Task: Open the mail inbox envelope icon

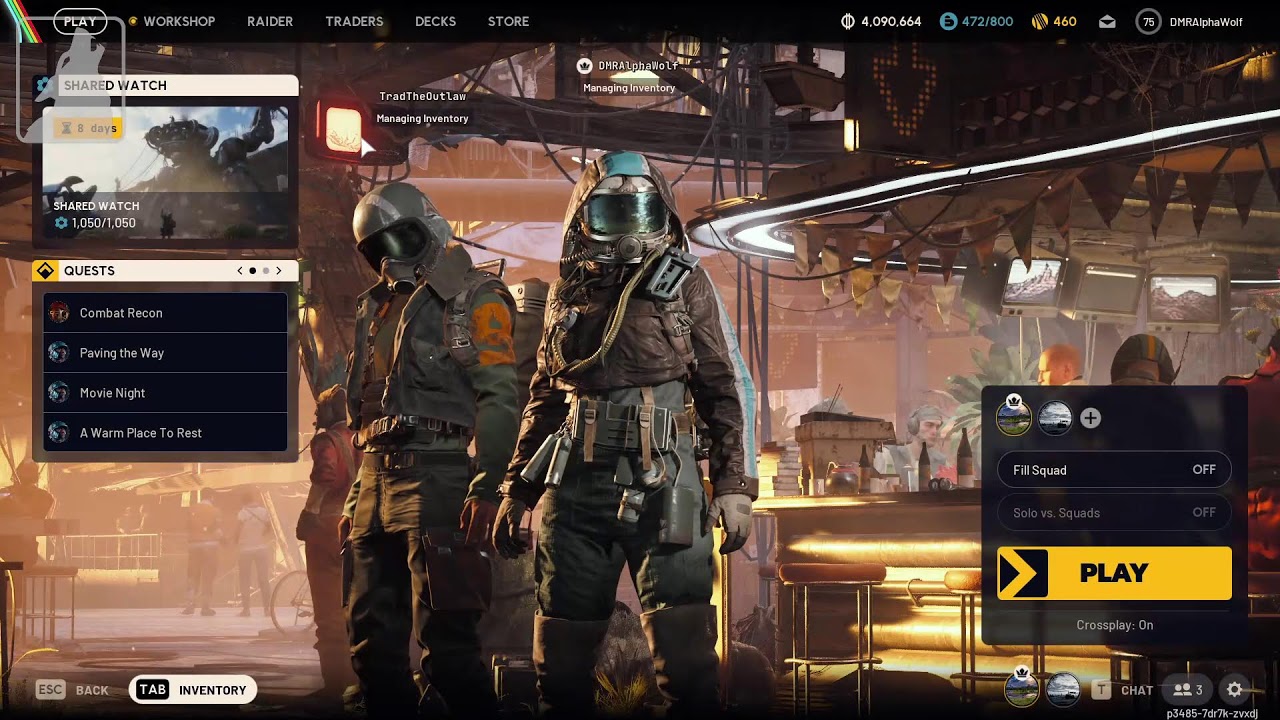Action: coord(1107,21)
